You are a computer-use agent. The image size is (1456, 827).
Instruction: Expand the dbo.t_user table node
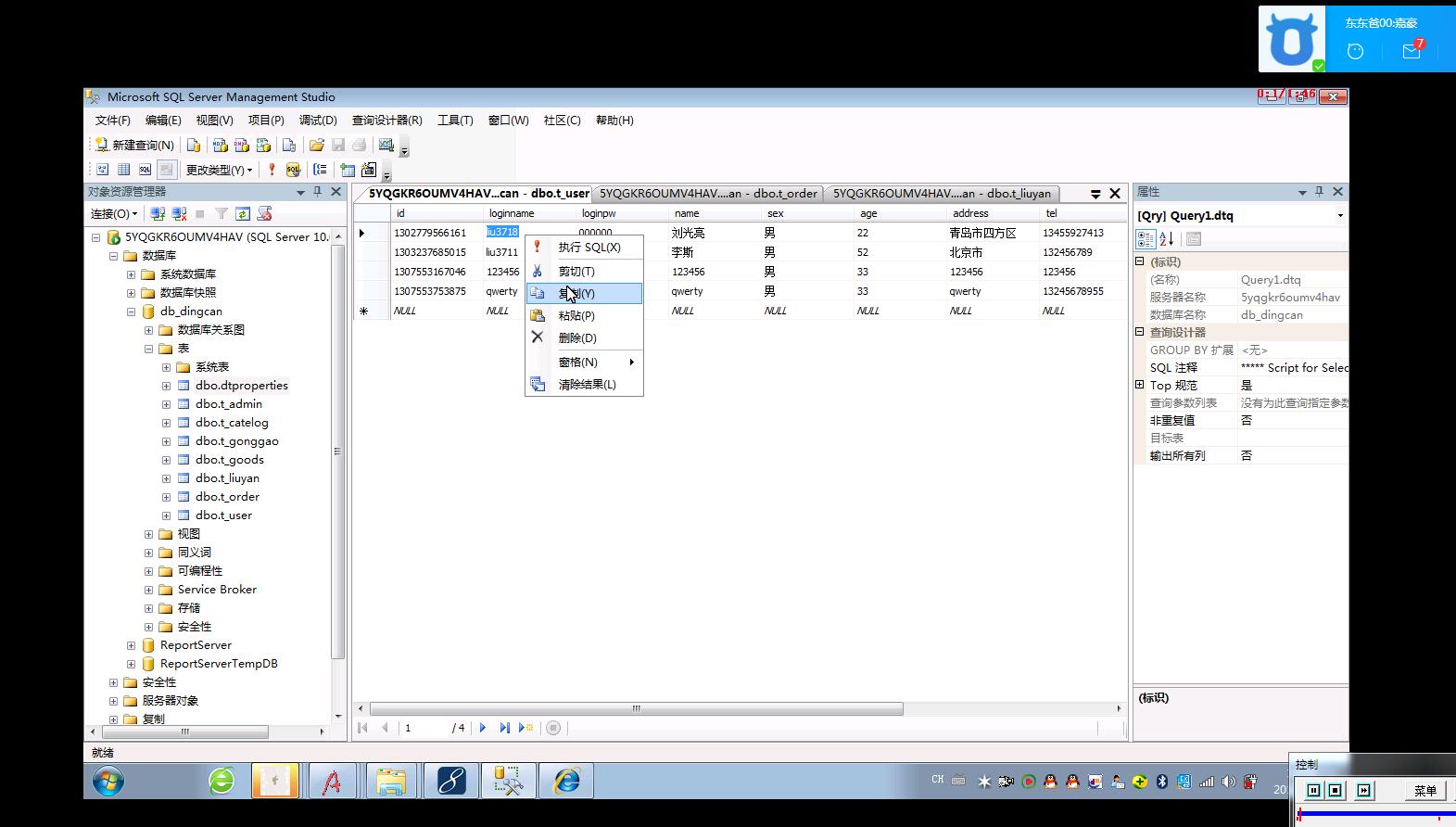click(x=166, y=515)
